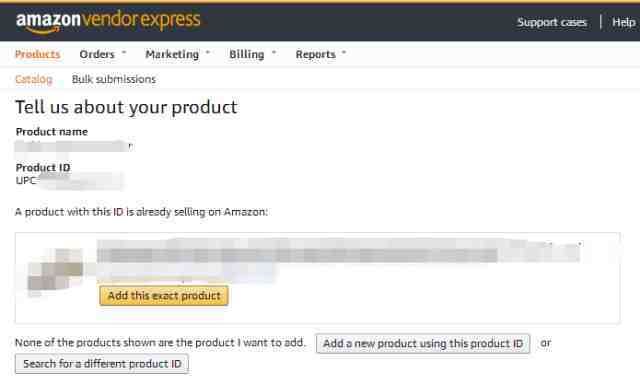Open the Billing menu
Viewport: 640px width, 384px height.
tap(247, 54)
